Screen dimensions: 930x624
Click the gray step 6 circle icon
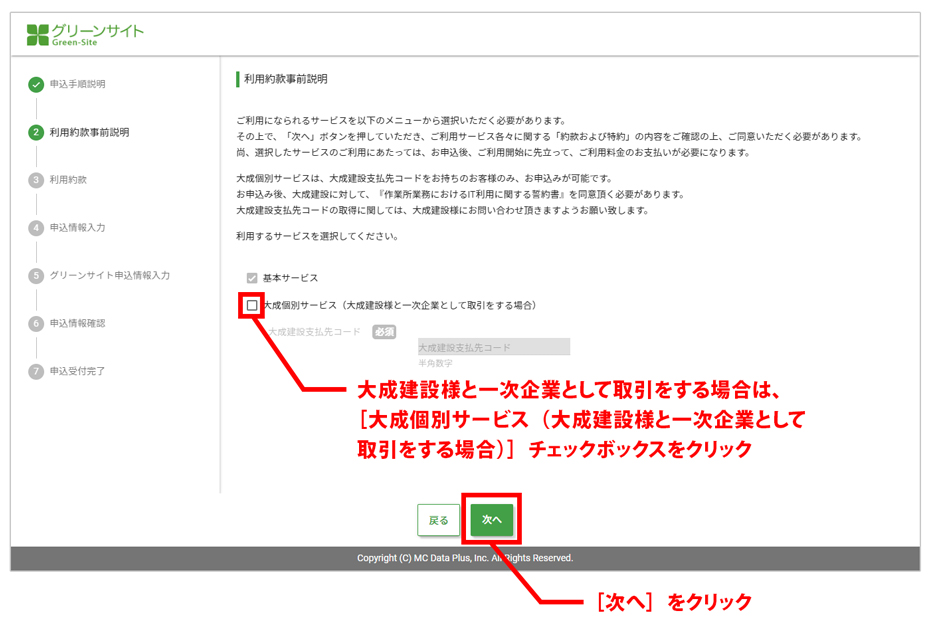tap(36, 324)
